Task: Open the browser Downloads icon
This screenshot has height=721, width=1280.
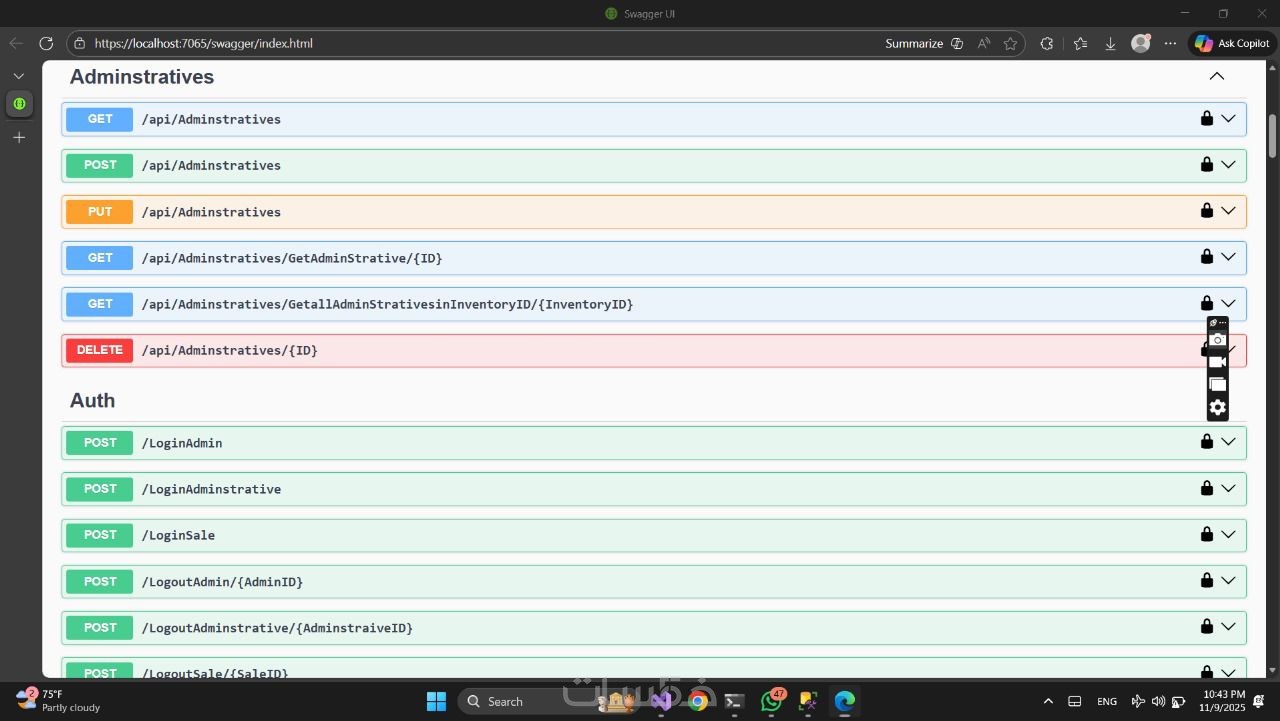Action: (x=1110, y=43)
